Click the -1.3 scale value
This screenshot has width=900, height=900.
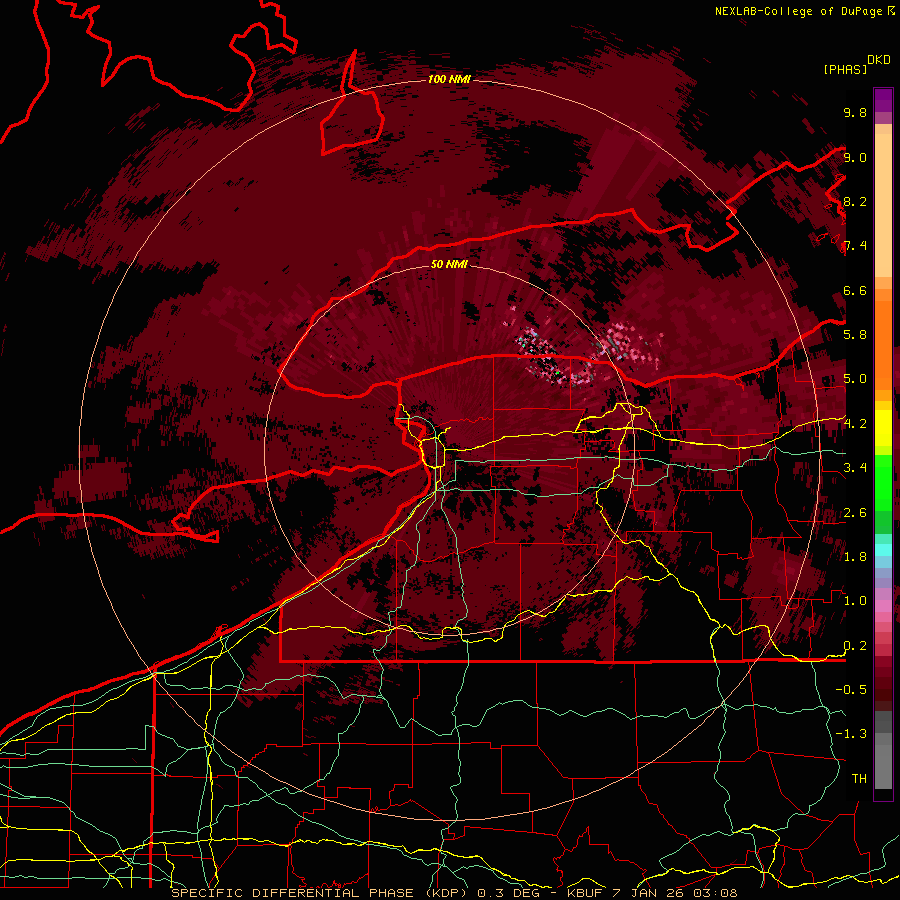click(x=851, y=734)
